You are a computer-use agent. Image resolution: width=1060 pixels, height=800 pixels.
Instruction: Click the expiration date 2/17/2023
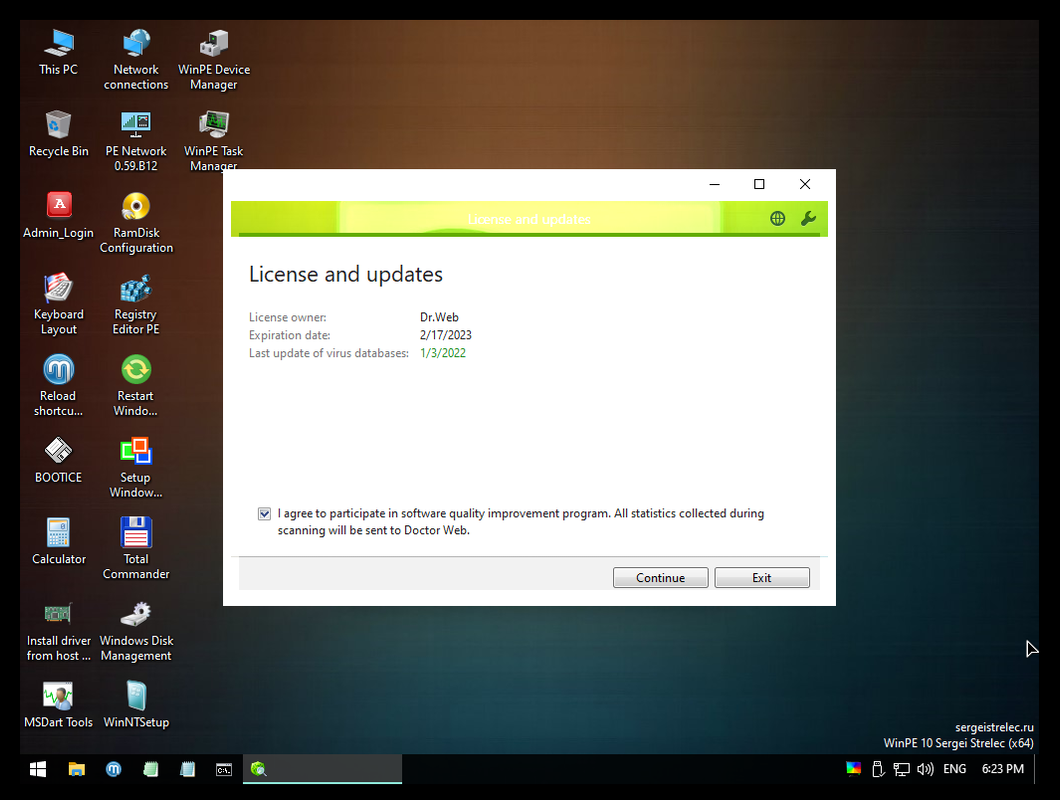tap(445, 335)
